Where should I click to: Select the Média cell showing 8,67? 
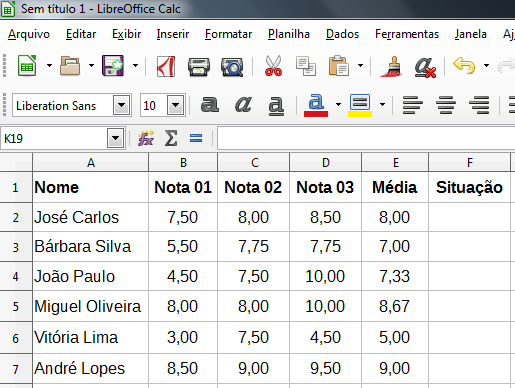395,306
